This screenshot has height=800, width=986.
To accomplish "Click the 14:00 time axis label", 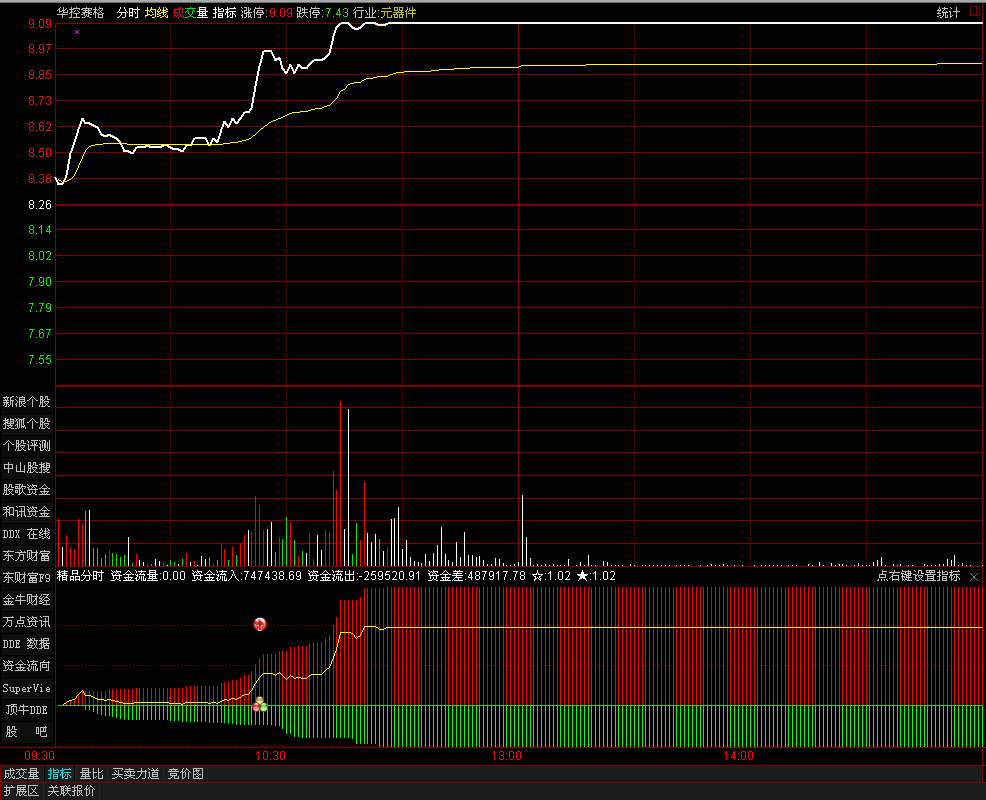I will [738, 756].
